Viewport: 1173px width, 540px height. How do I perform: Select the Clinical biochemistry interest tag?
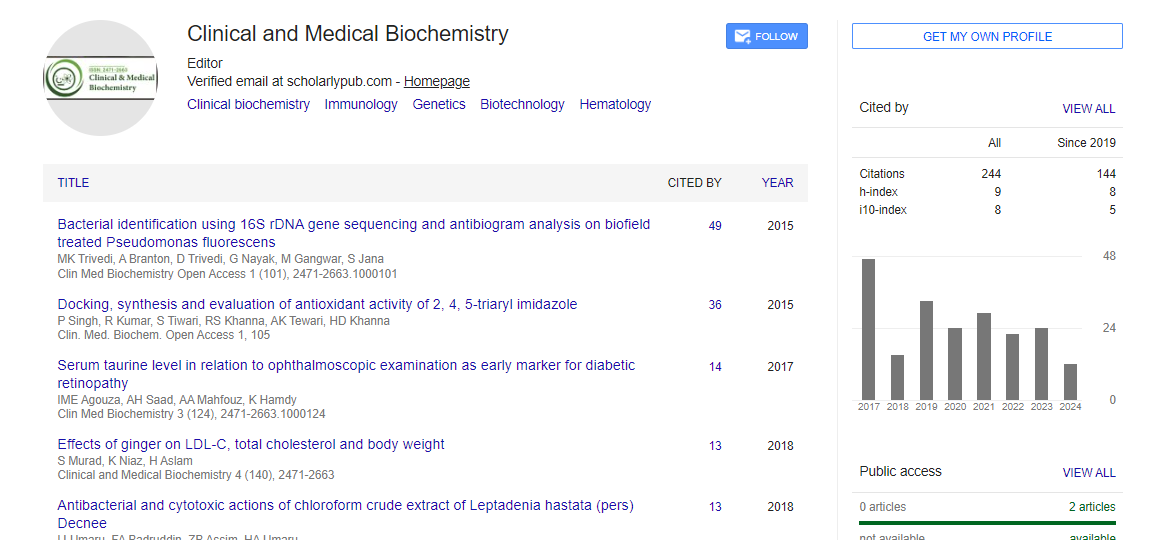coord(248,105)
